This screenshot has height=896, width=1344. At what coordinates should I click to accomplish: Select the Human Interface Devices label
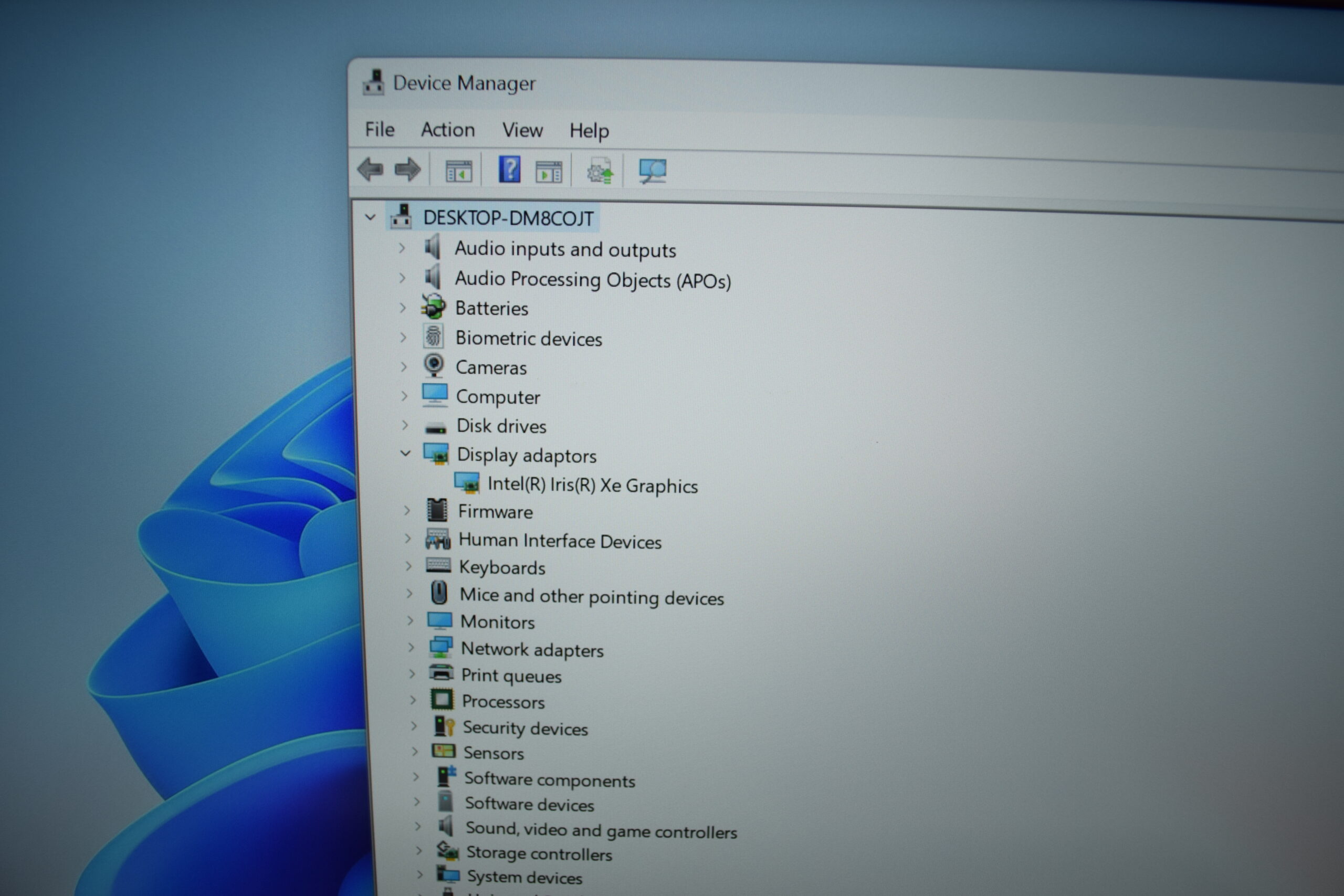(x=560, y=541)
